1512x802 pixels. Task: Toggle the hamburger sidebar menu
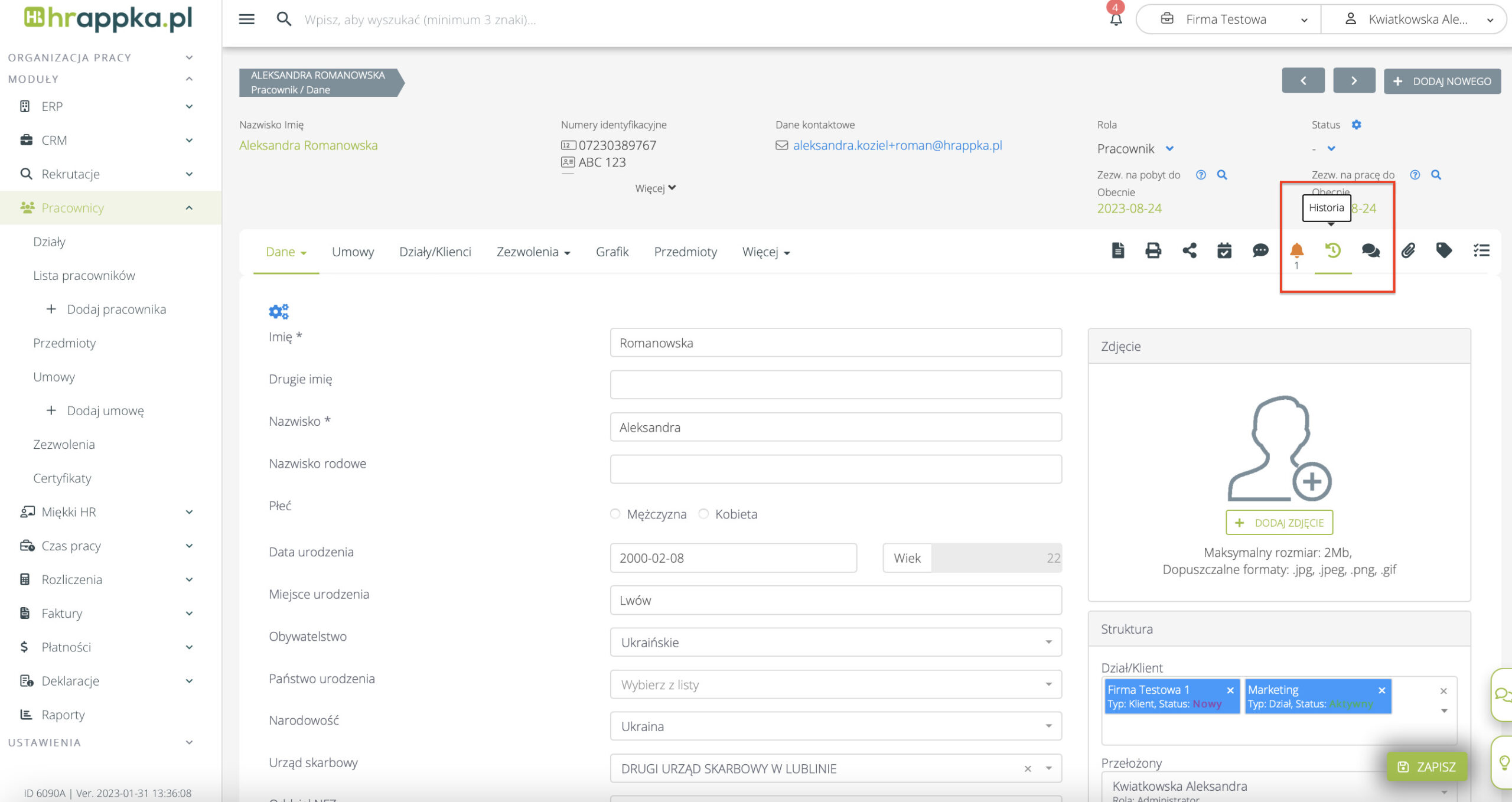pos(246,19)
